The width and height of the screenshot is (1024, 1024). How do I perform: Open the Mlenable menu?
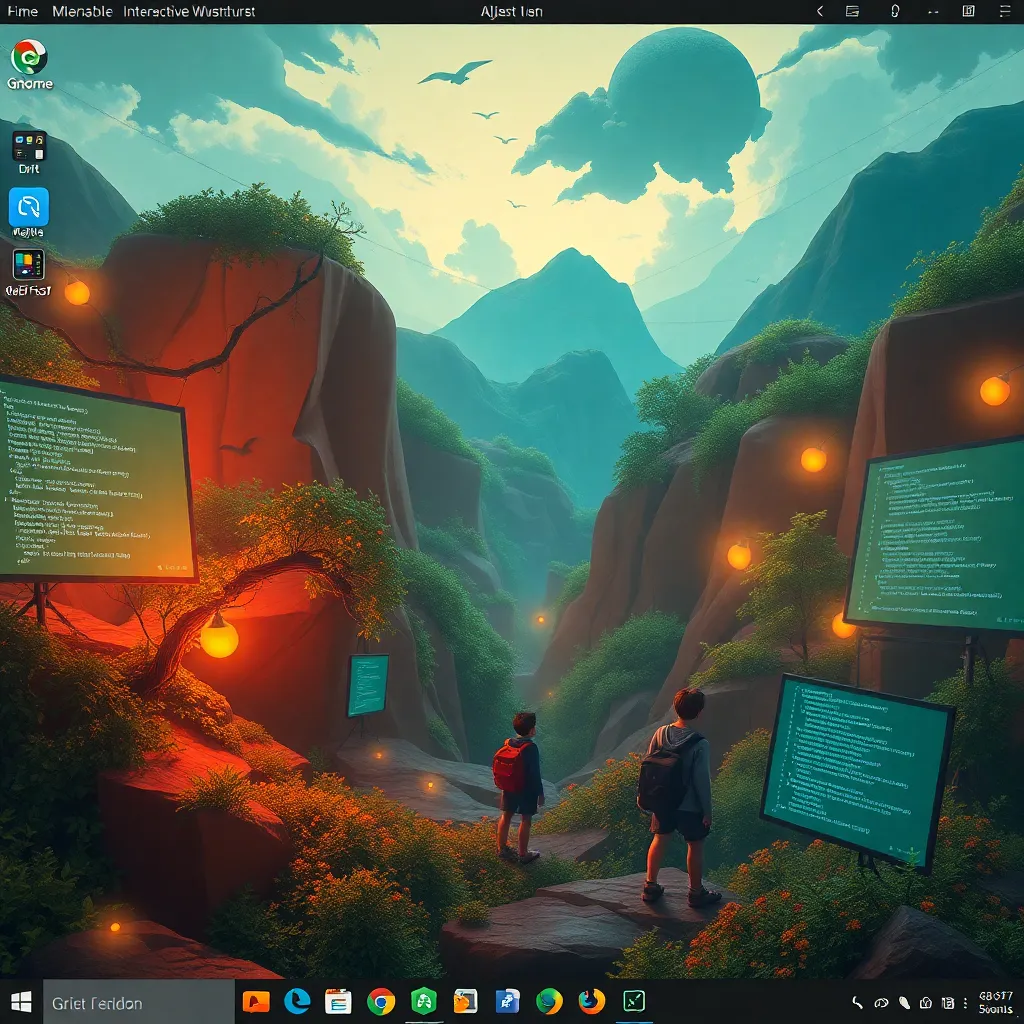[82, 11]
